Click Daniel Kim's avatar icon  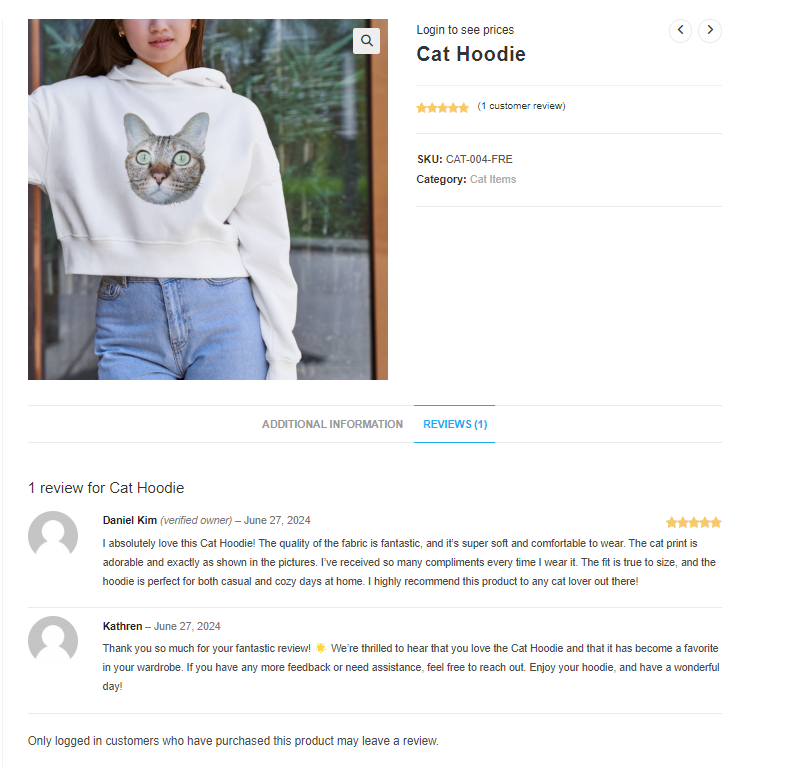tap(53, 535)
